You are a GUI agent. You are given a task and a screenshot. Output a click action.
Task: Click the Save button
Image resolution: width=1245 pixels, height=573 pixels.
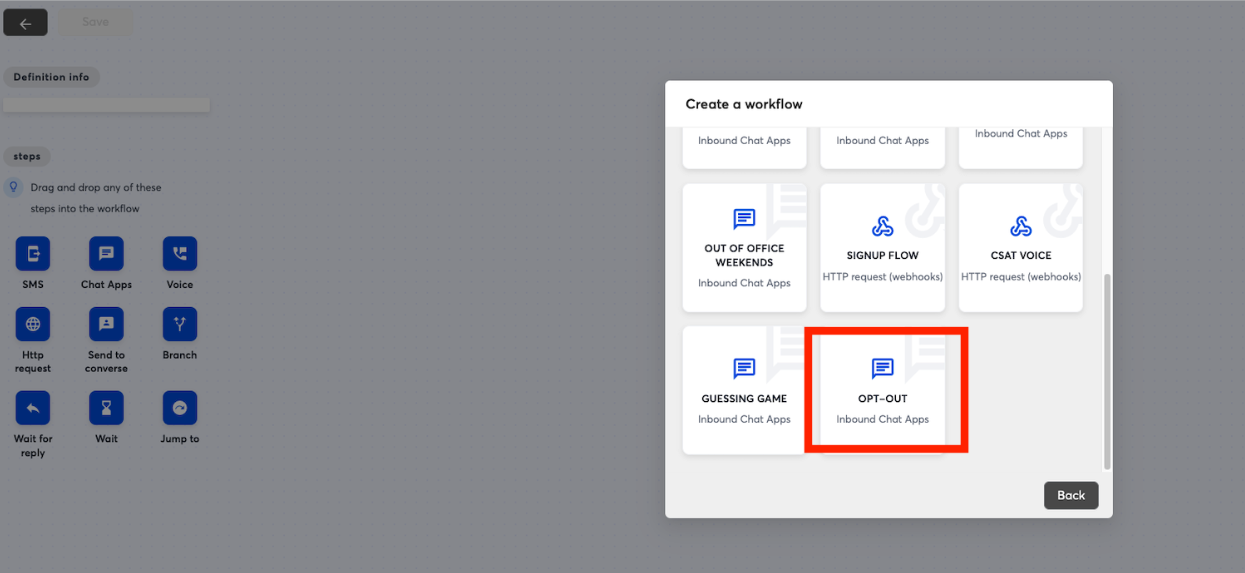point(95,22)
